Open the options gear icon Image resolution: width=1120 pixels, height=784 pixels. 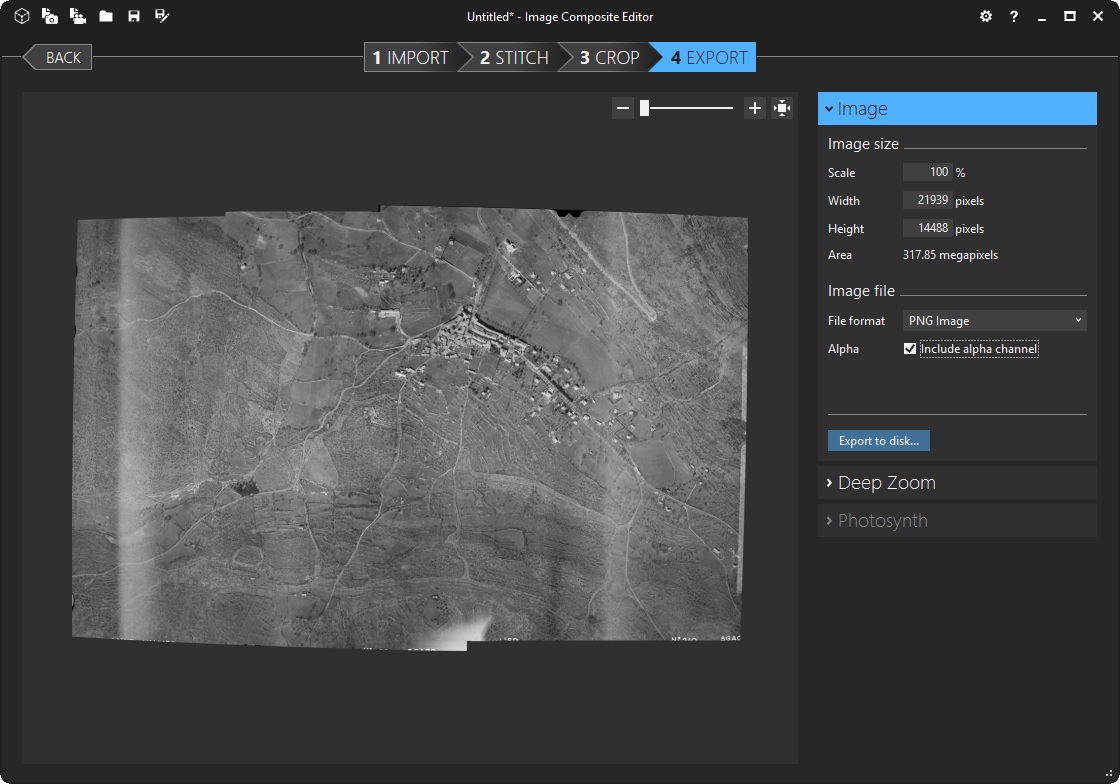coord(986,17)
